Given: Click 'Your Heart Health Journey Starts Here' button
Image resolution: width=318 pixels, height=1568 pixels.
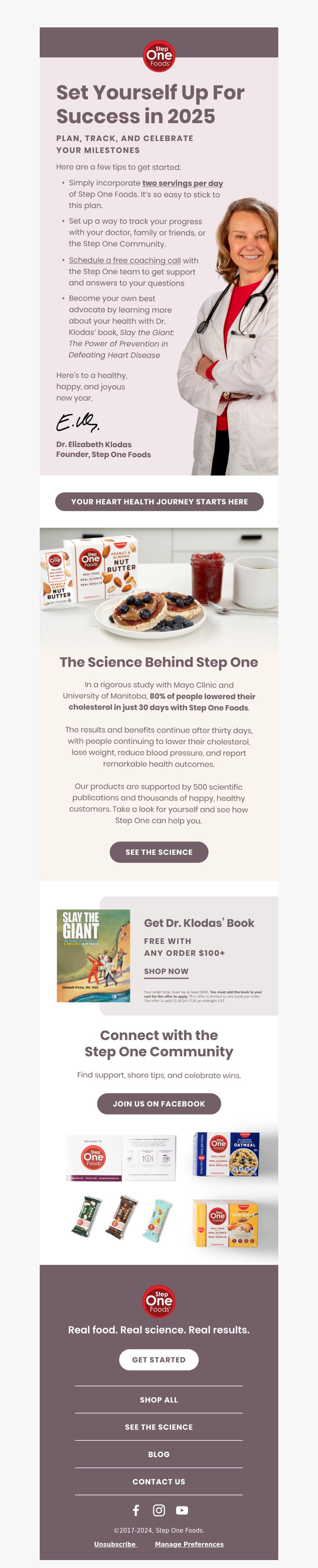Looking at the screenshot, I should pyautogui.click(x=159, y=502).
